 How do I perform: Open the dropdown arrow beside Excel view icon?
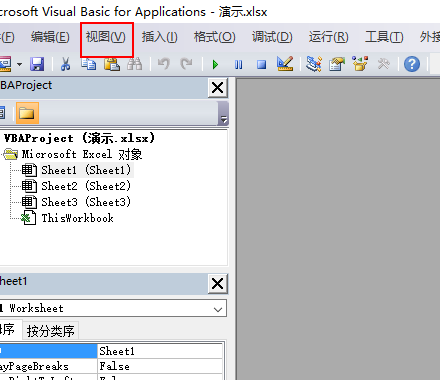pos(19,64)
